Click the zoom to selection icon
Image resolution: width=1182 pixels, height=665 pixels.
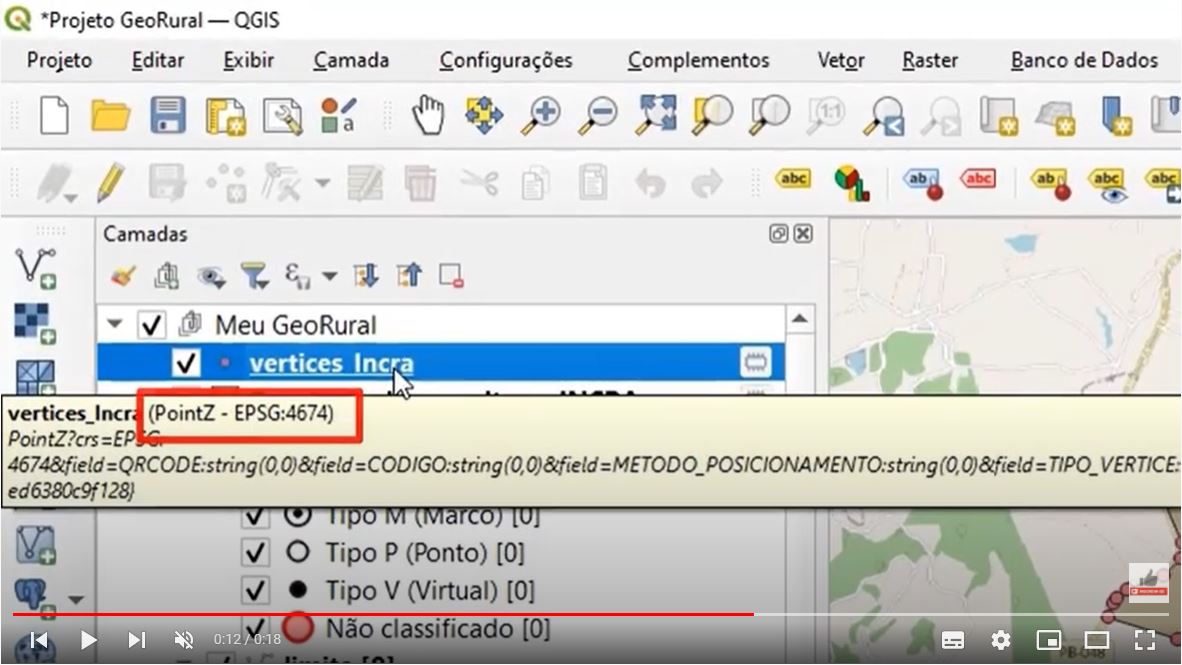(x=712, y=115)
